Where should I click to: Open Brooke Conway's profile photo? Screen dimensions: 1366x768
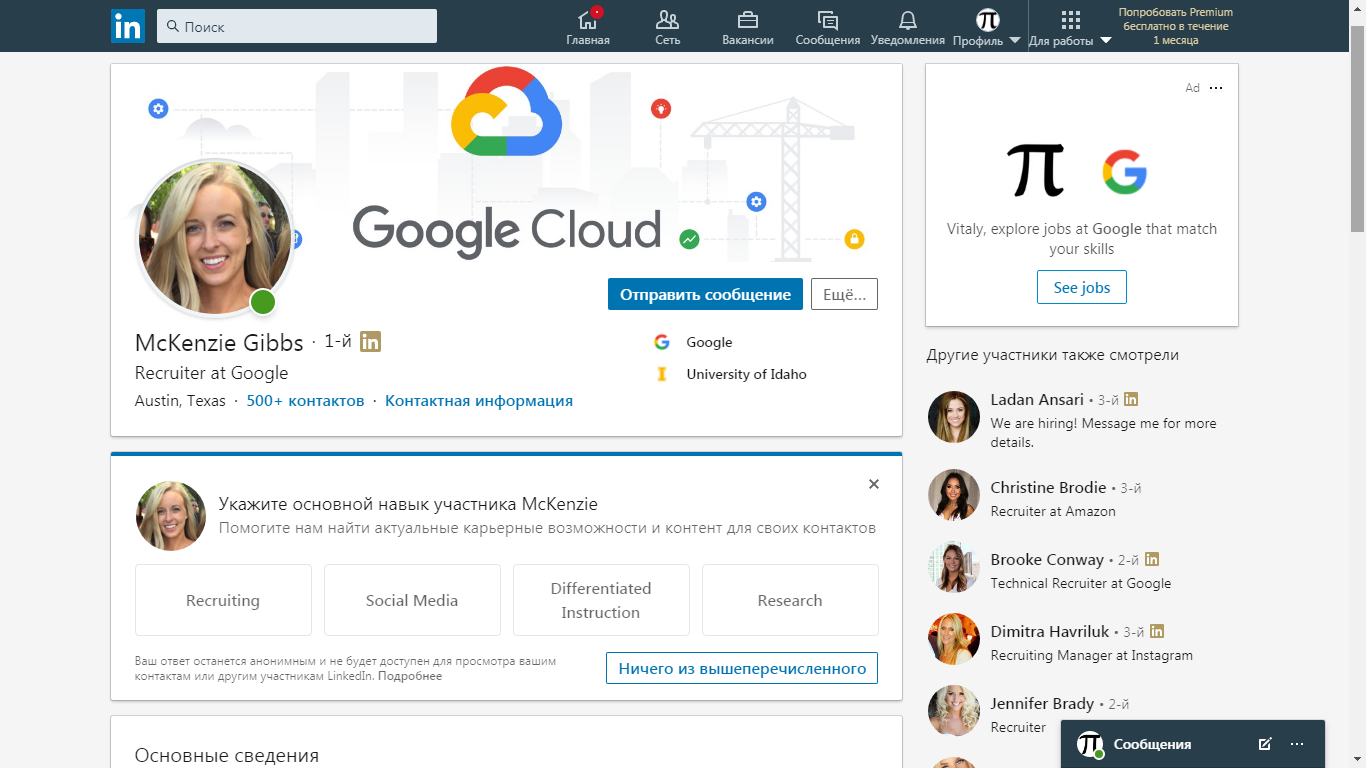(x=954, y=567)
